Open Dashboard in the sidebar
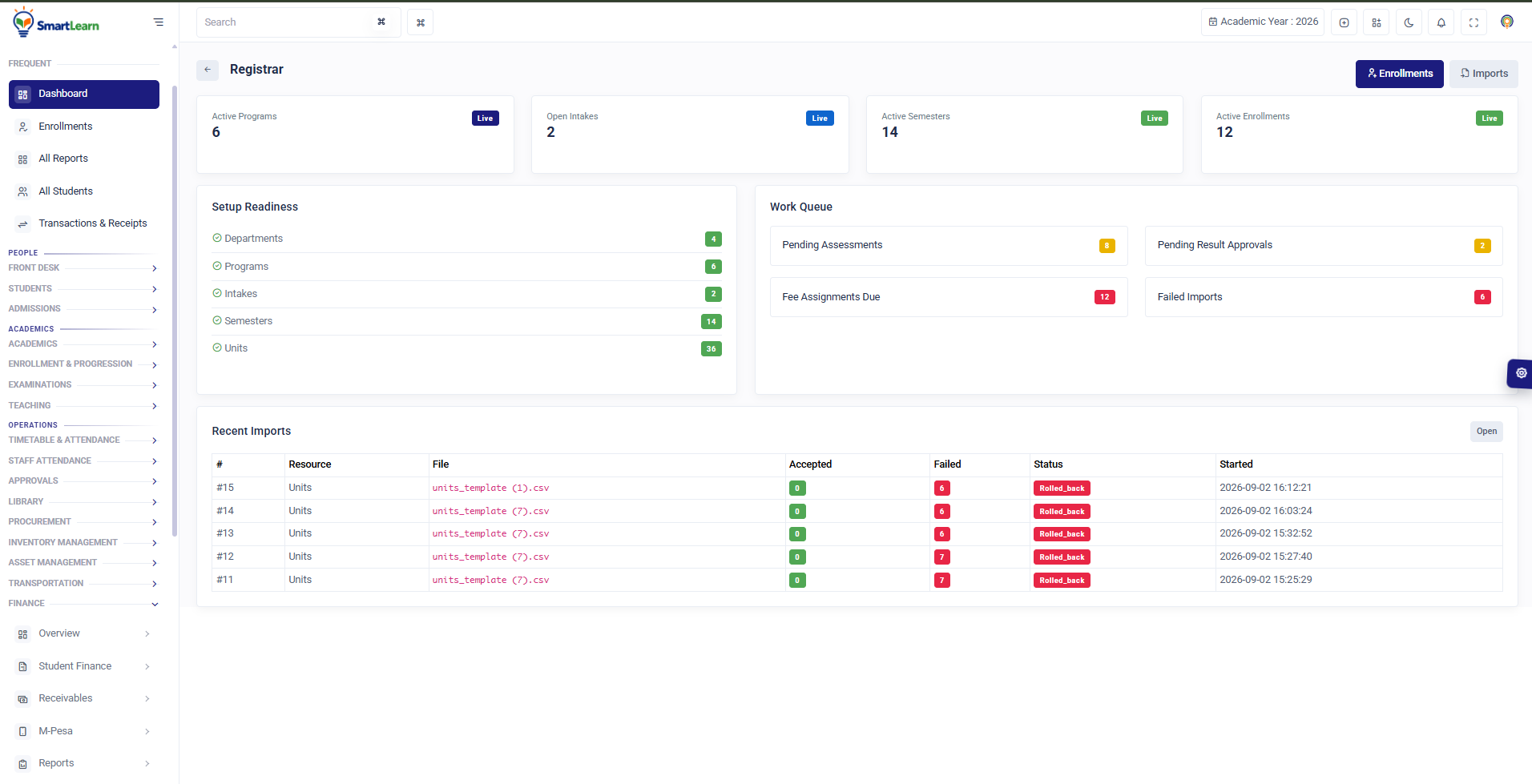 pos(84,94)
